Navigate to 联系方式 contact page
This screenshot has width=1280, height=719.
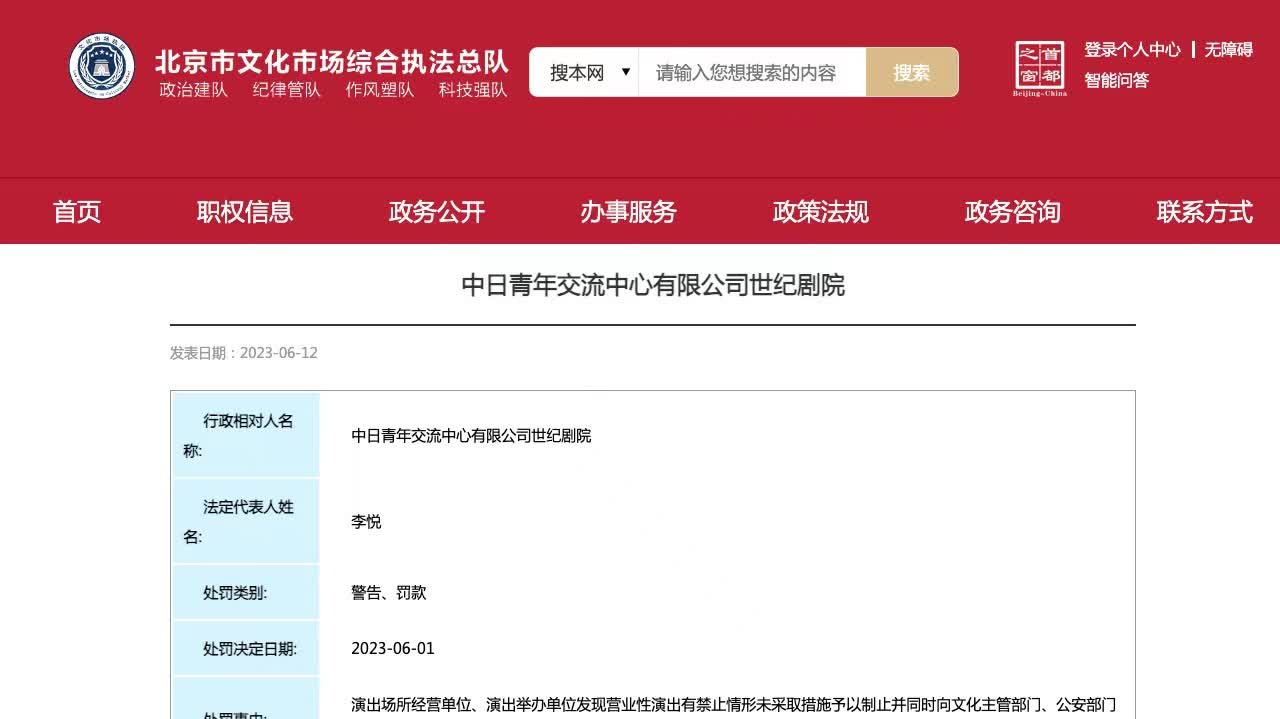pos(1204,212)
